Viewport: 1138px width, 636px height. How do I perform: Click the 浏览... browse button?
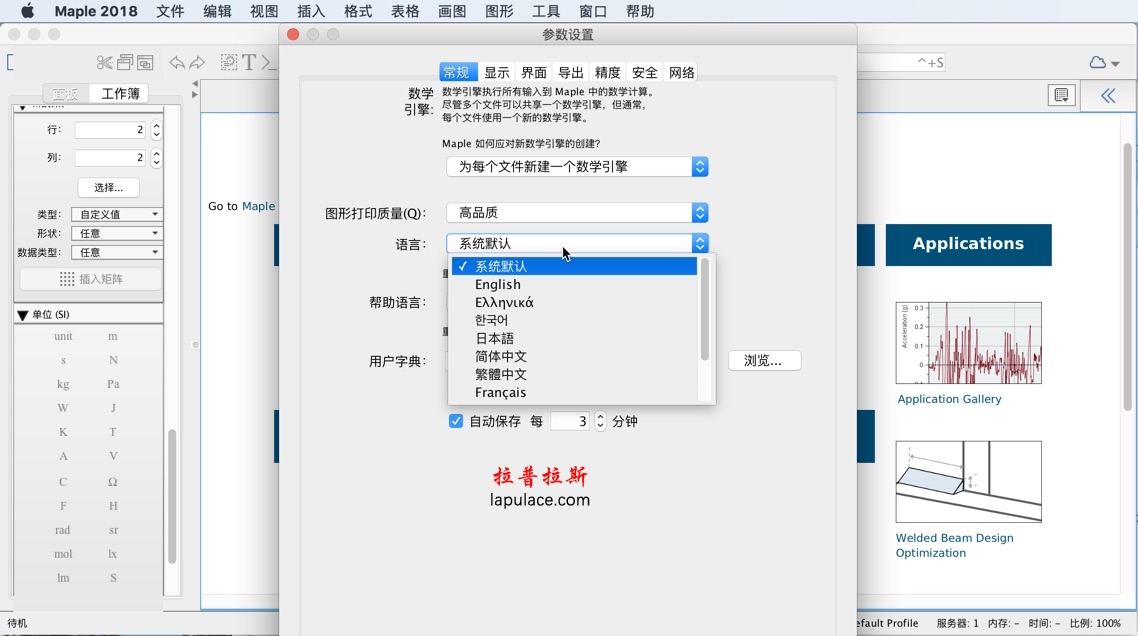click(764, 360)
